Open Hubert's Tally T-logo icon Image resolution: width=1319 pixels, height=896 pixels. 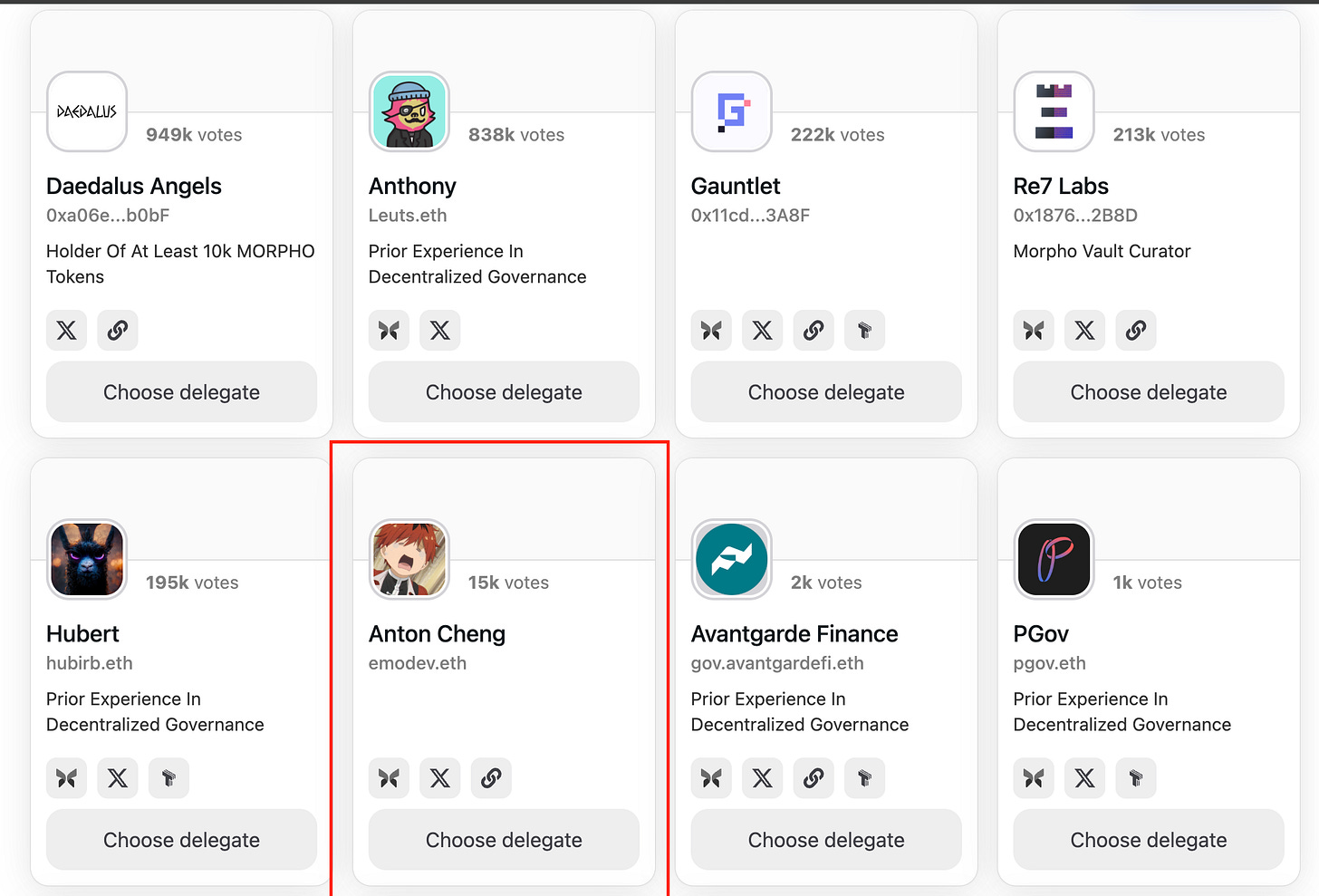point(168,778)
